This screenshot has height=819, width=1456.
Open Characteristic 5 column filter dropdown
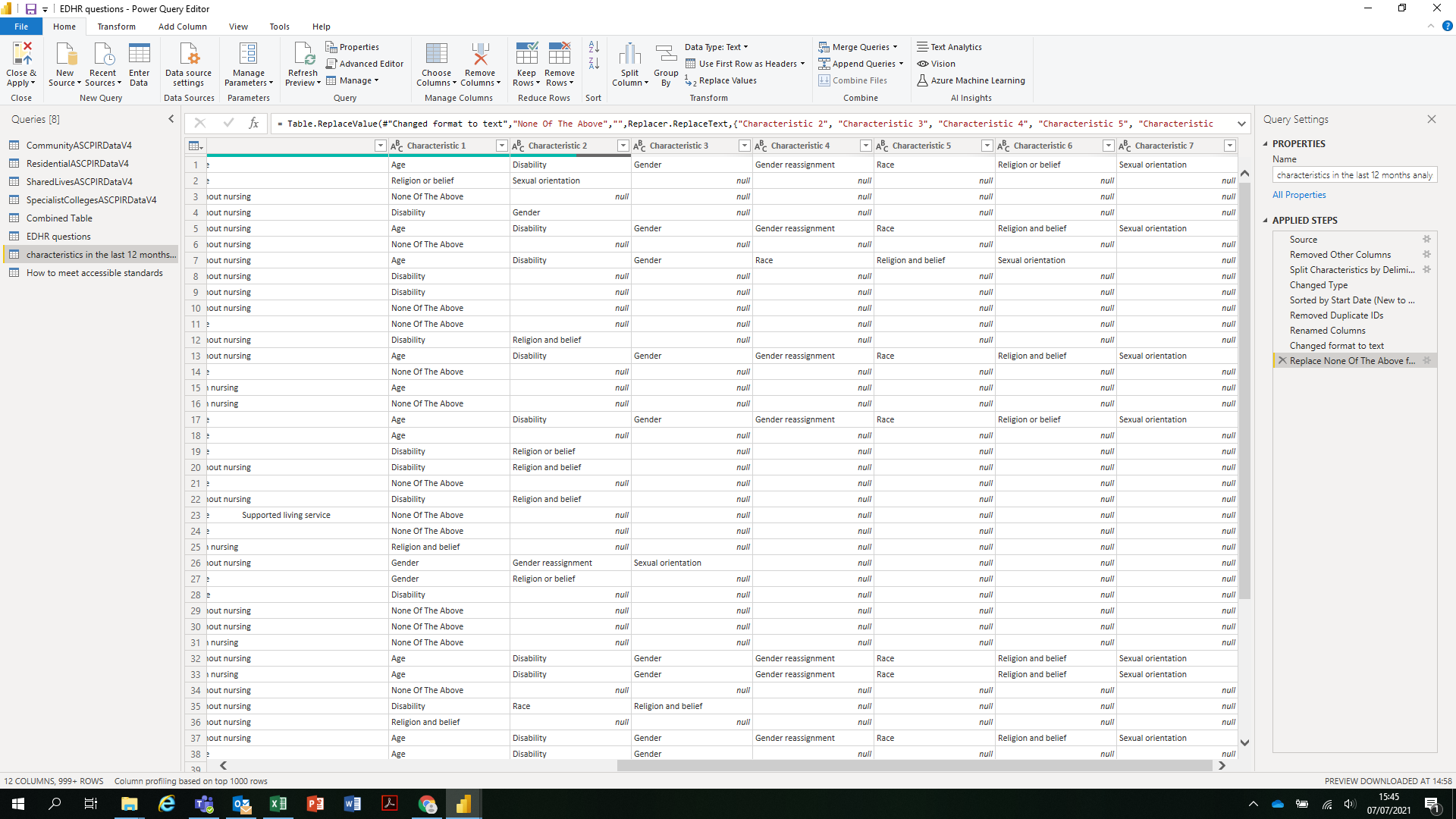(987, 146)
